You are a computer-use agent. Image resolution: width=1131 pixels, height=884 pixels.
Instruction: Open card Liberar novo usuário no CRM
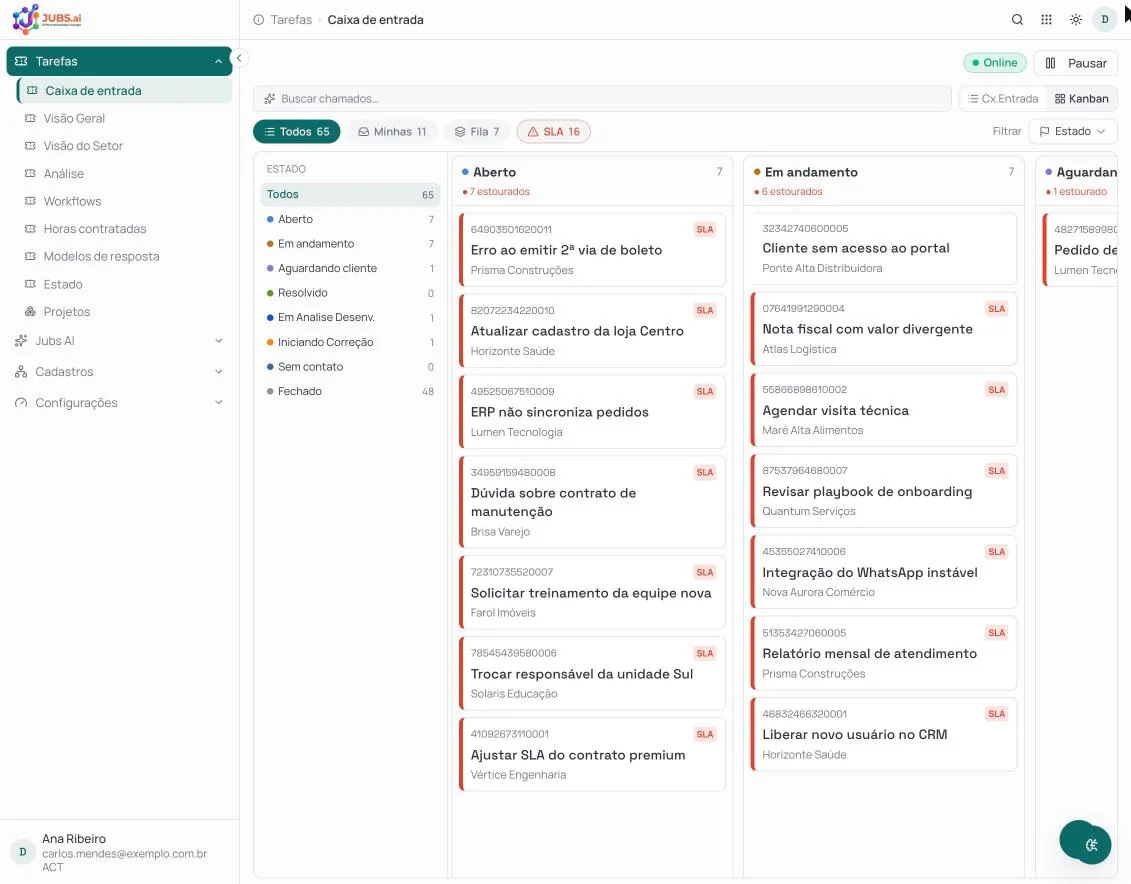pyautogui.click(x=884, y=734)
